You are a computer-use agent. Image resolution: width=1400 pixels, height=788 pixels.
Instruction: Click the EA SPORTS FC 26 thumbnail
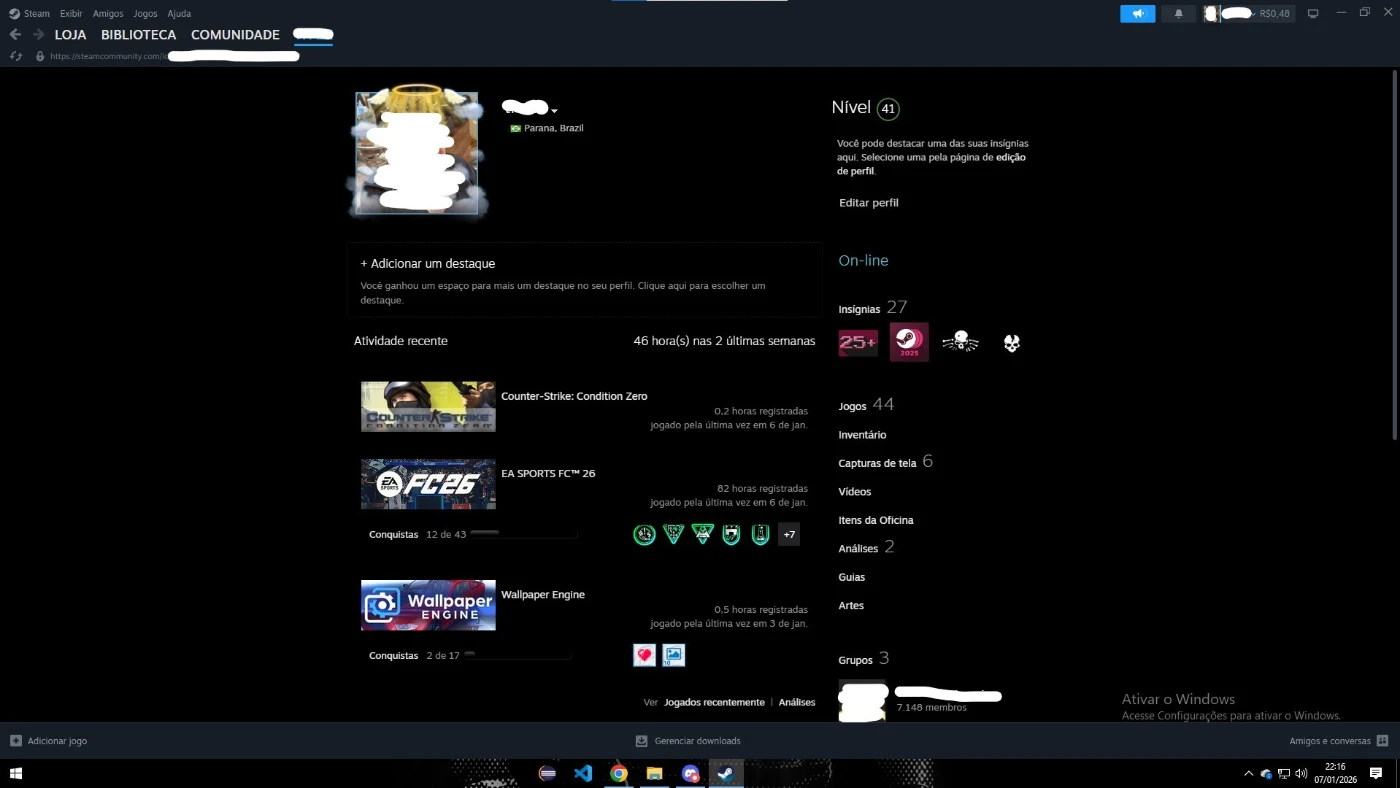[428, 484]
